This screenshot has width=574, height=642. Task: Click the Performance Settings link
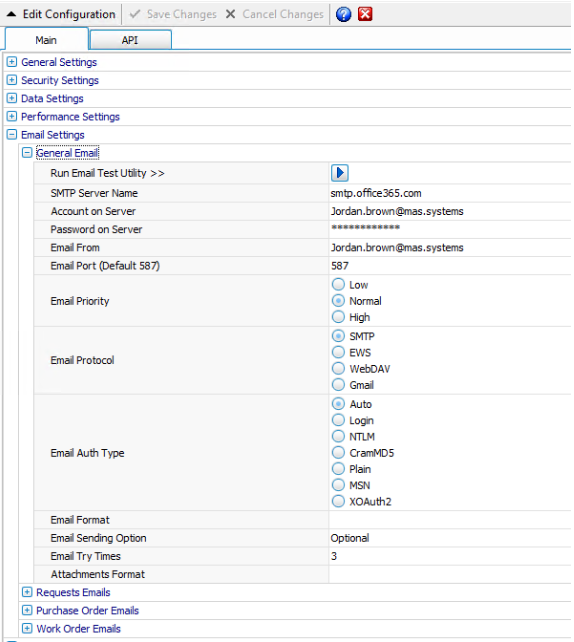pos(70,117)
